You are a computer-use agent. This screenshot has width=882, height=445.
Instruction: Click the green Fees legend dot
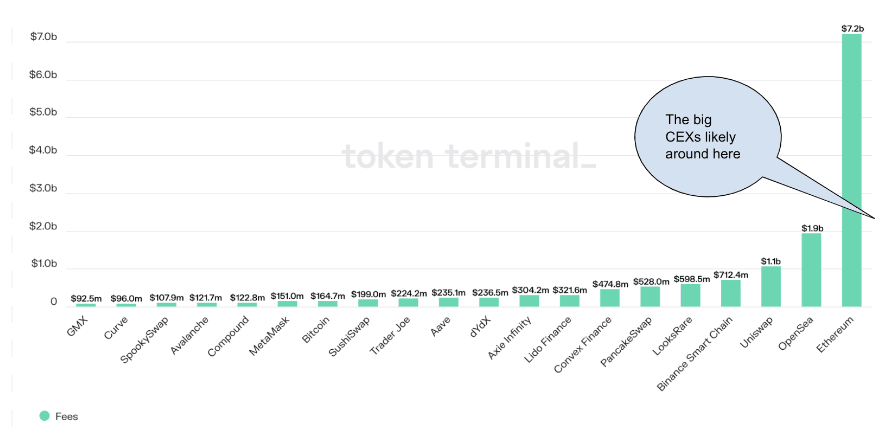tap(44, 415)
